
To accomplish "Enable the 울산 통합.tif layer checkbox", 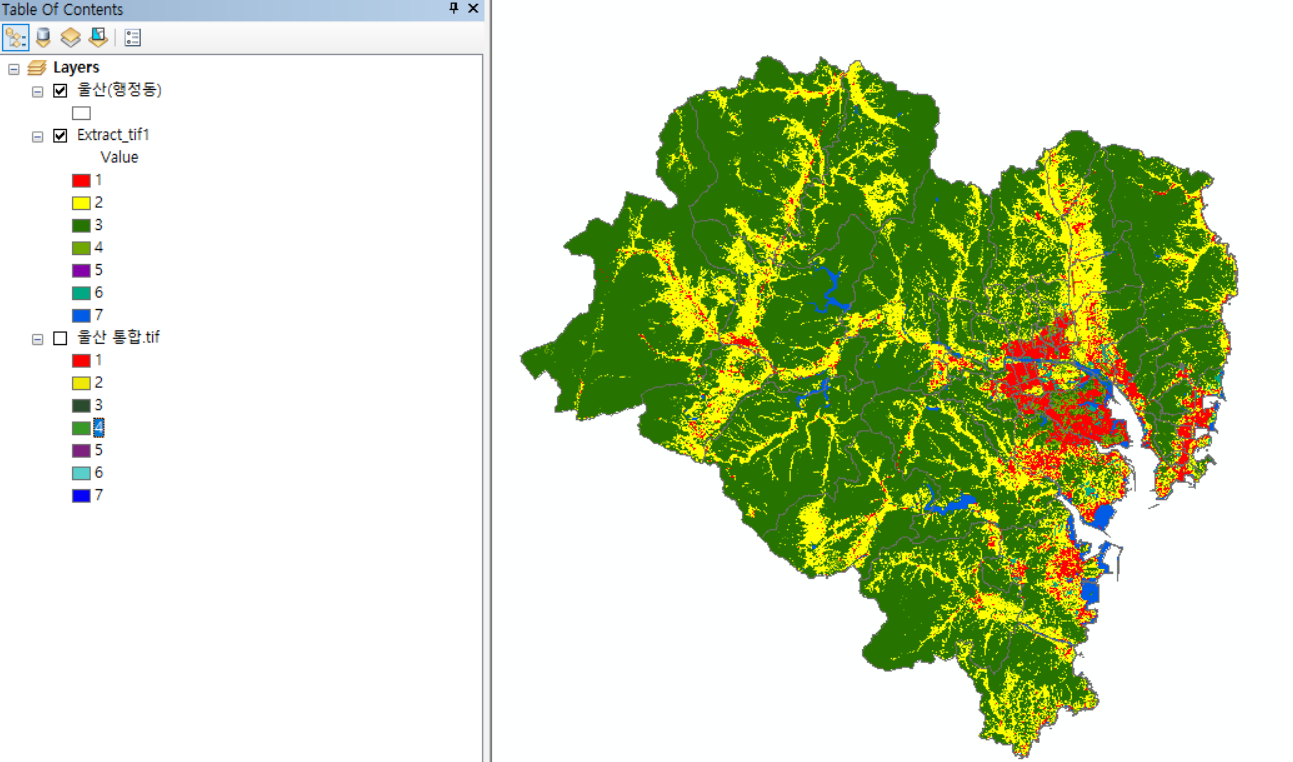I will click(60, 338).
